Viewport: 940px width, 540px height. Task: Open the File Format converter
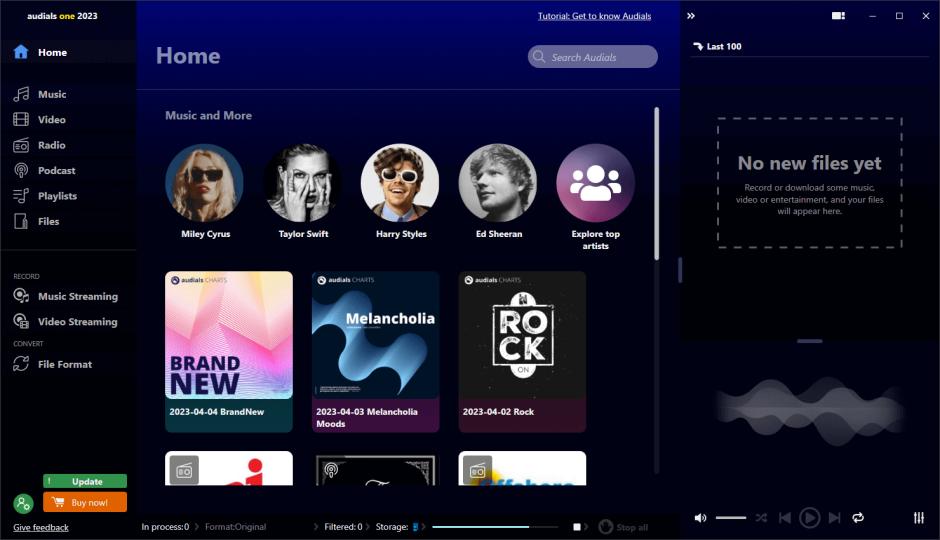53,364
